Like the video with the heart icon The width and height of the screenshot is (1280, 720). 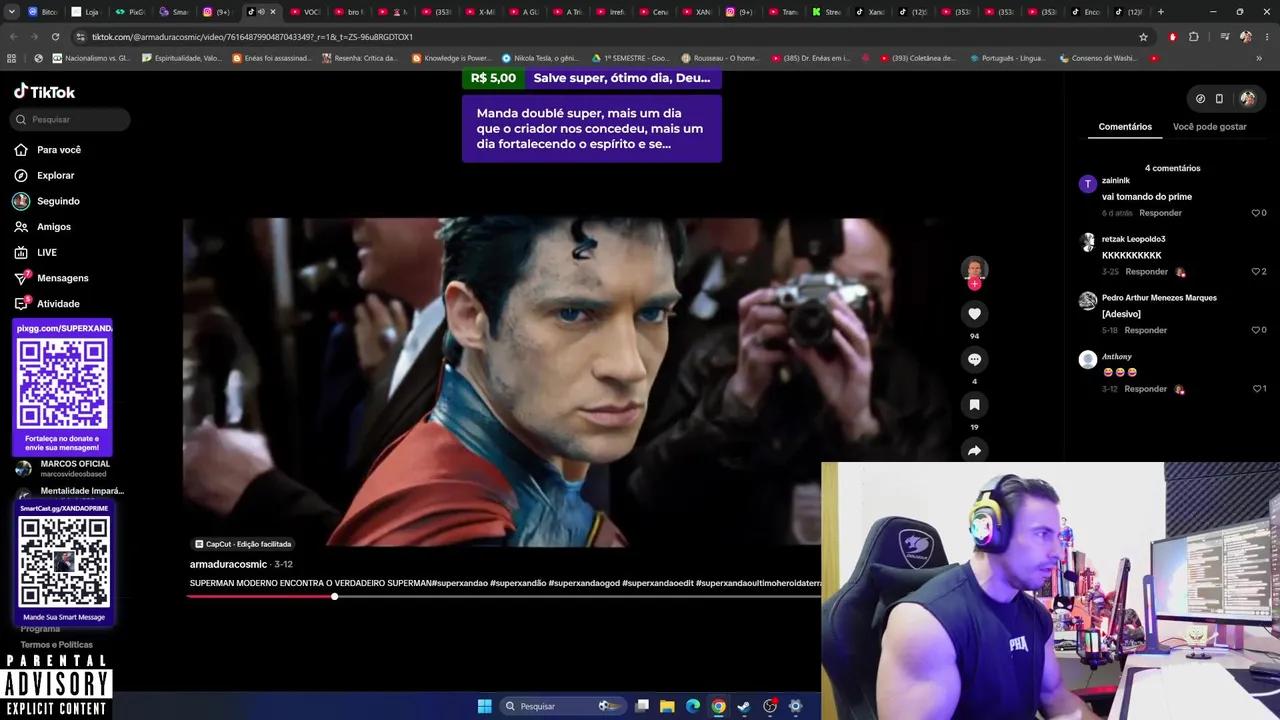pos(974,314)
